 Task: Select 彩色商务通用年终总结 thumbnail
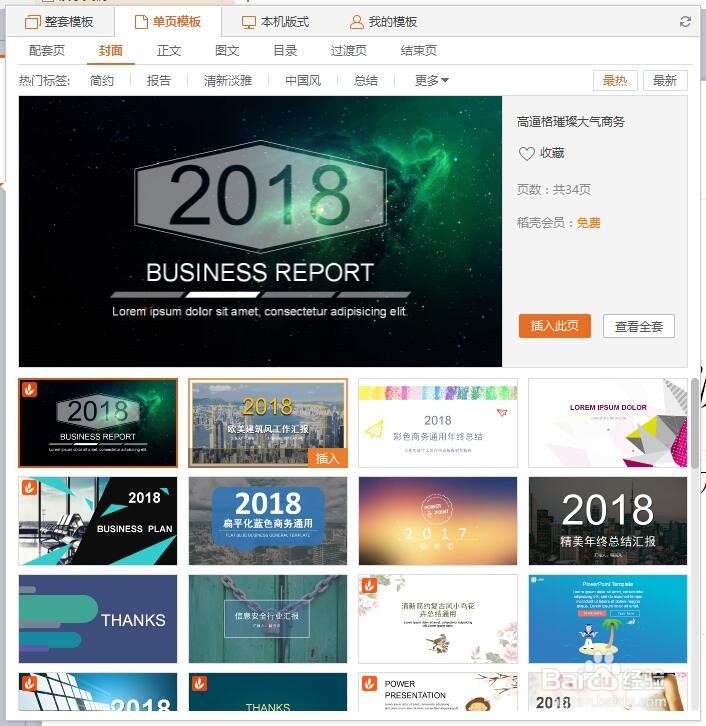tap(438, 423)
